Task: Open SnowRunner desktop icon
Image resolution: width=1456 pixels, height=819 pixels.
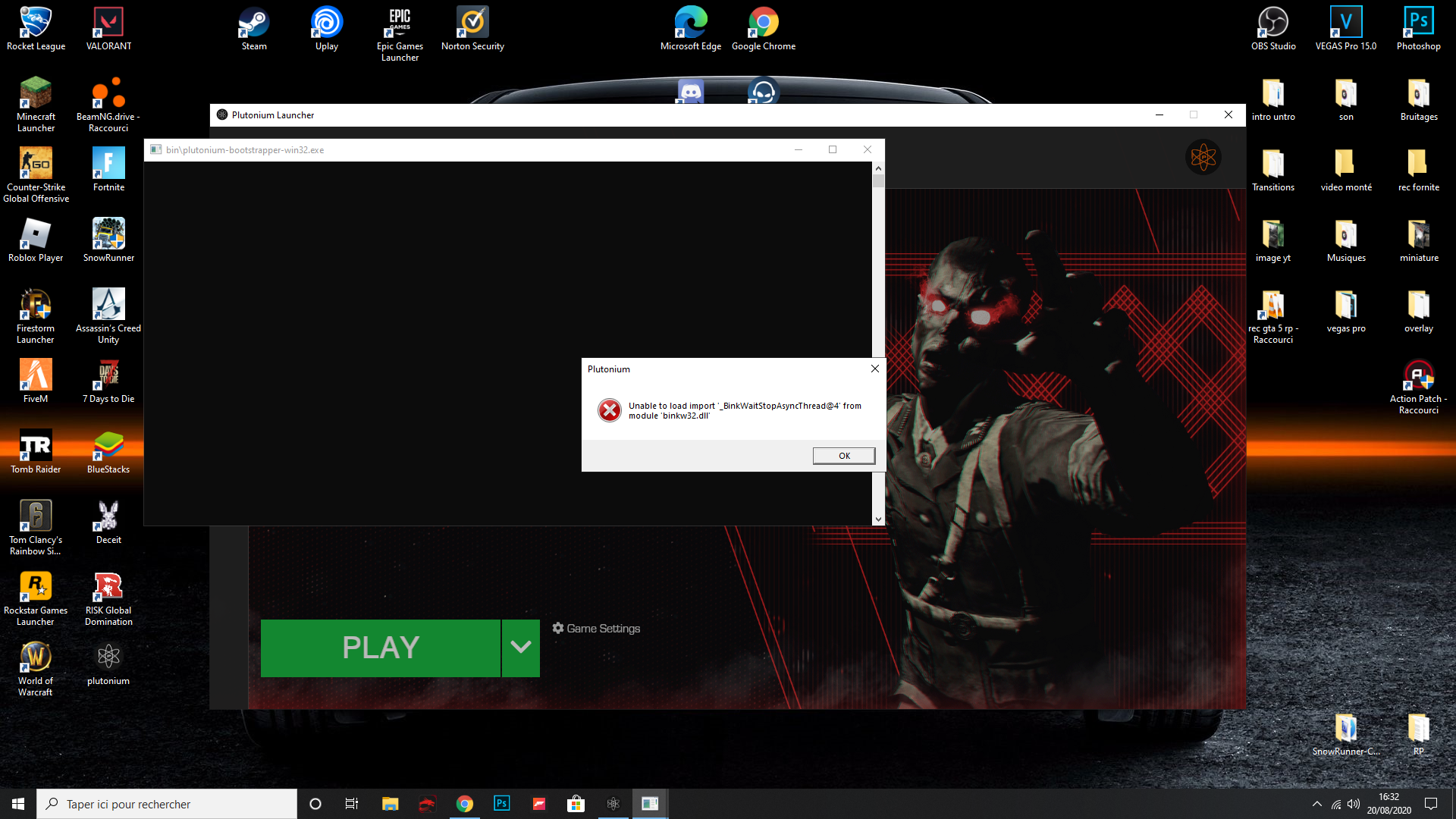Action: point(108,240)
